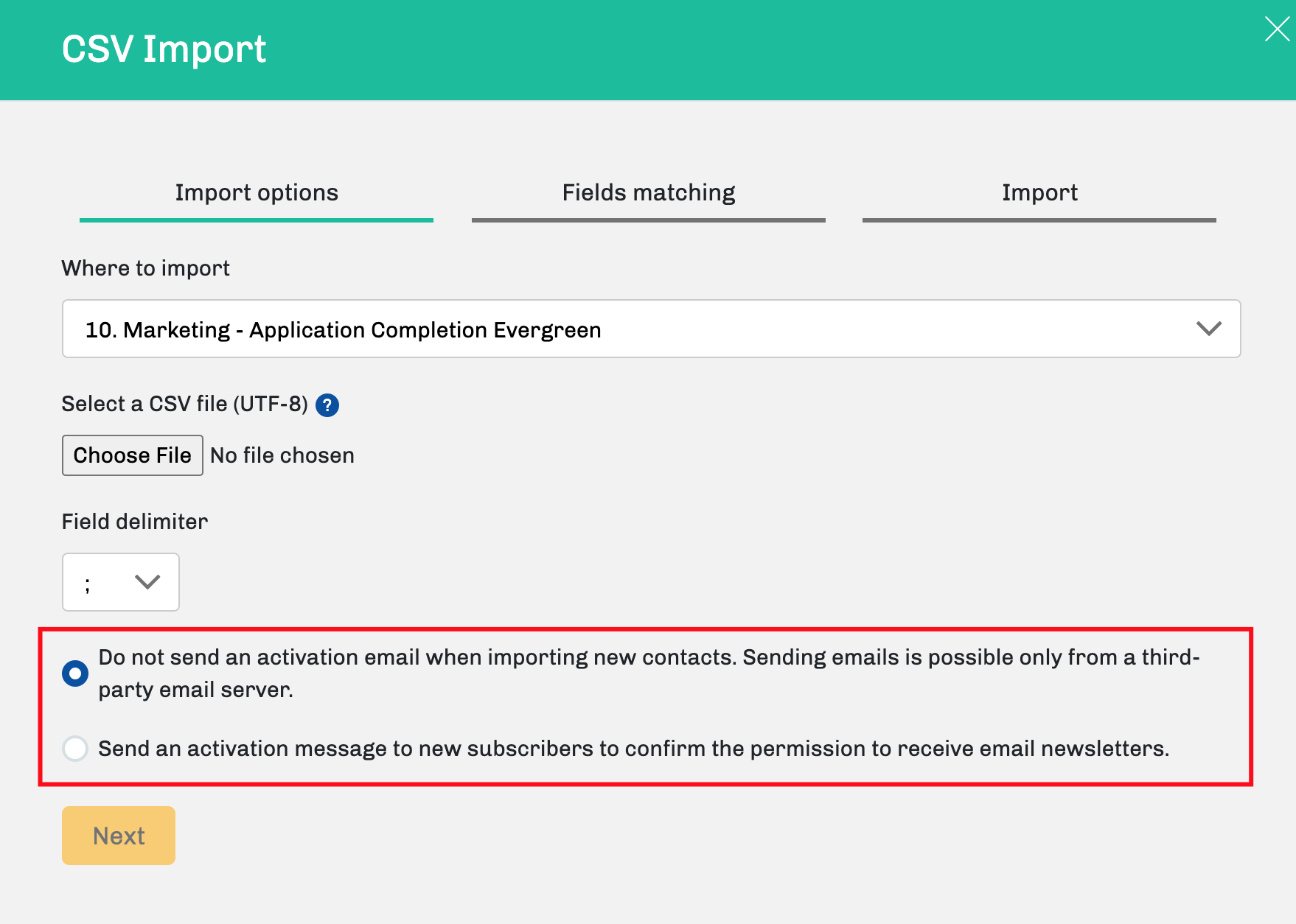Select 'Send an activation message' radio option
Viewport: 1296px width, 924px height.
point(75,749)
